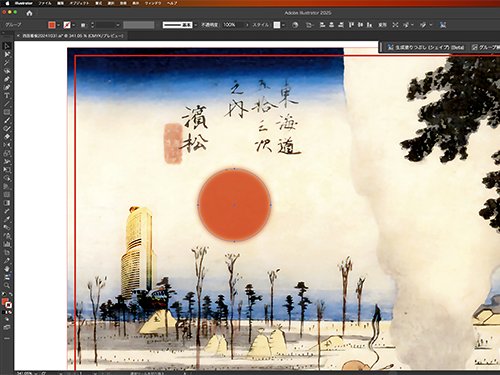The image size is (500, 375).
Task: Select the document tab 341.05% CMYK
Action: pyautogui.click(x=73, y=36)
